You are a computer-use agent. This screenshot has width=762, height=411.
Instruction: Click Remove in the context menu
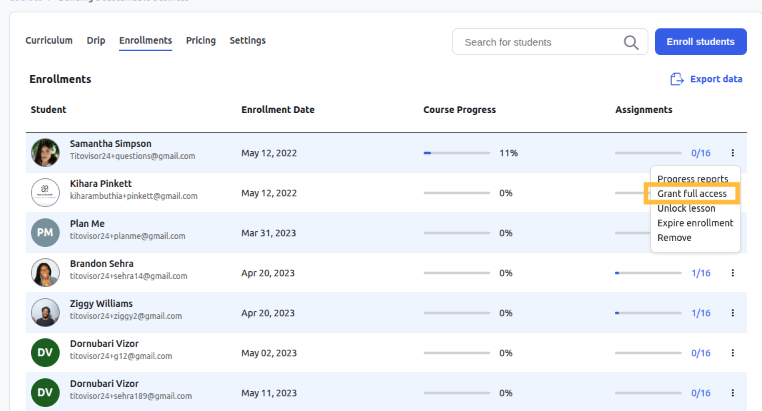tap(674, 238)
